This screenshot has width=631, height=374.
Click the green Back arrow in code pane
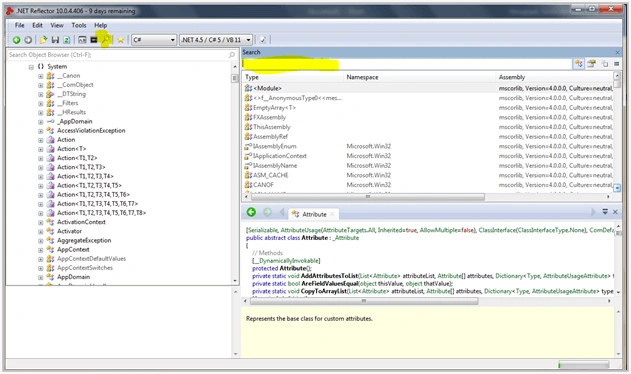pyautogui.click(x=251, y=212)
